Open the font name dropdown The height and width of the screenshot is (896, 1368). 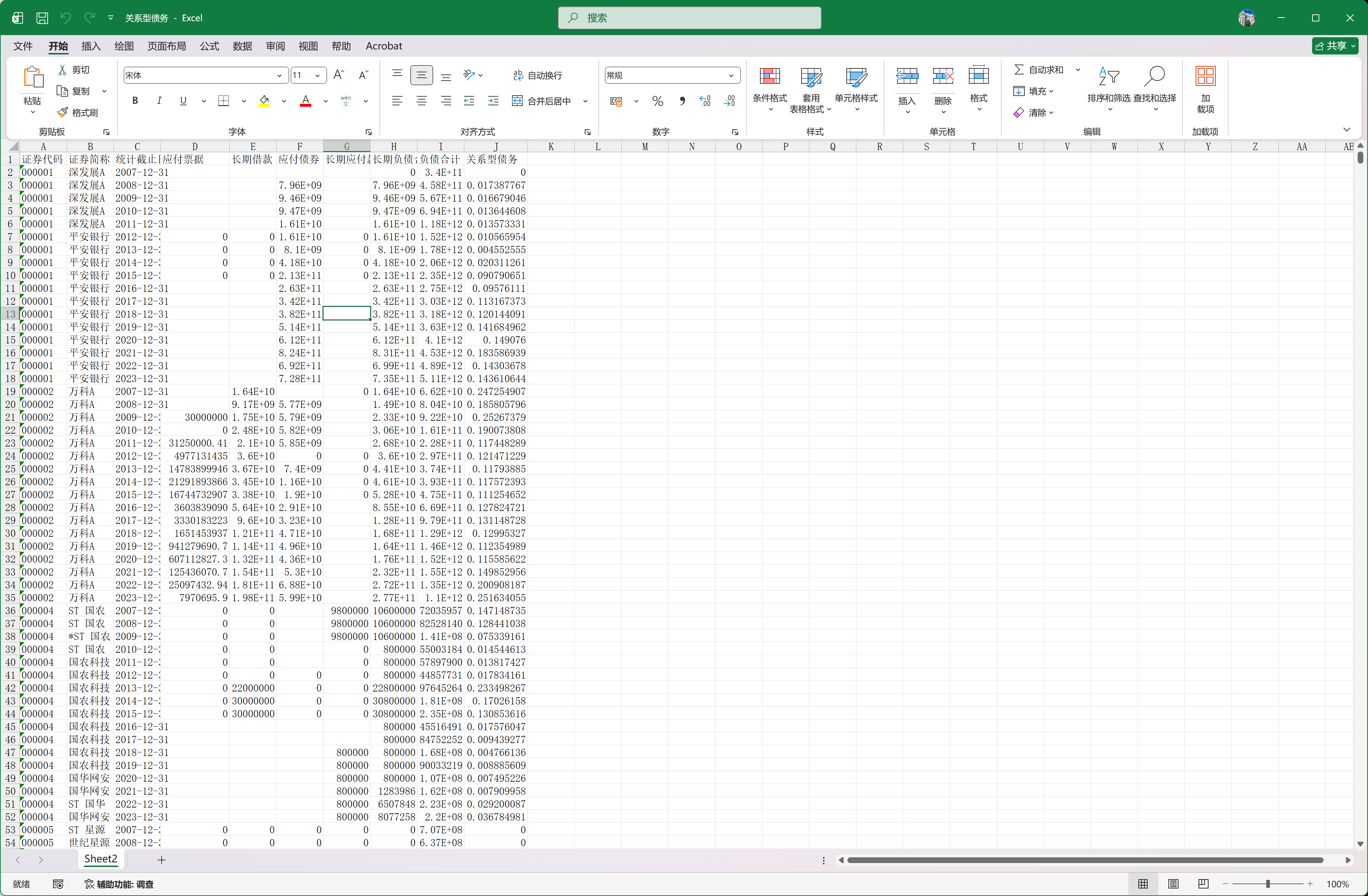[279, 75]
